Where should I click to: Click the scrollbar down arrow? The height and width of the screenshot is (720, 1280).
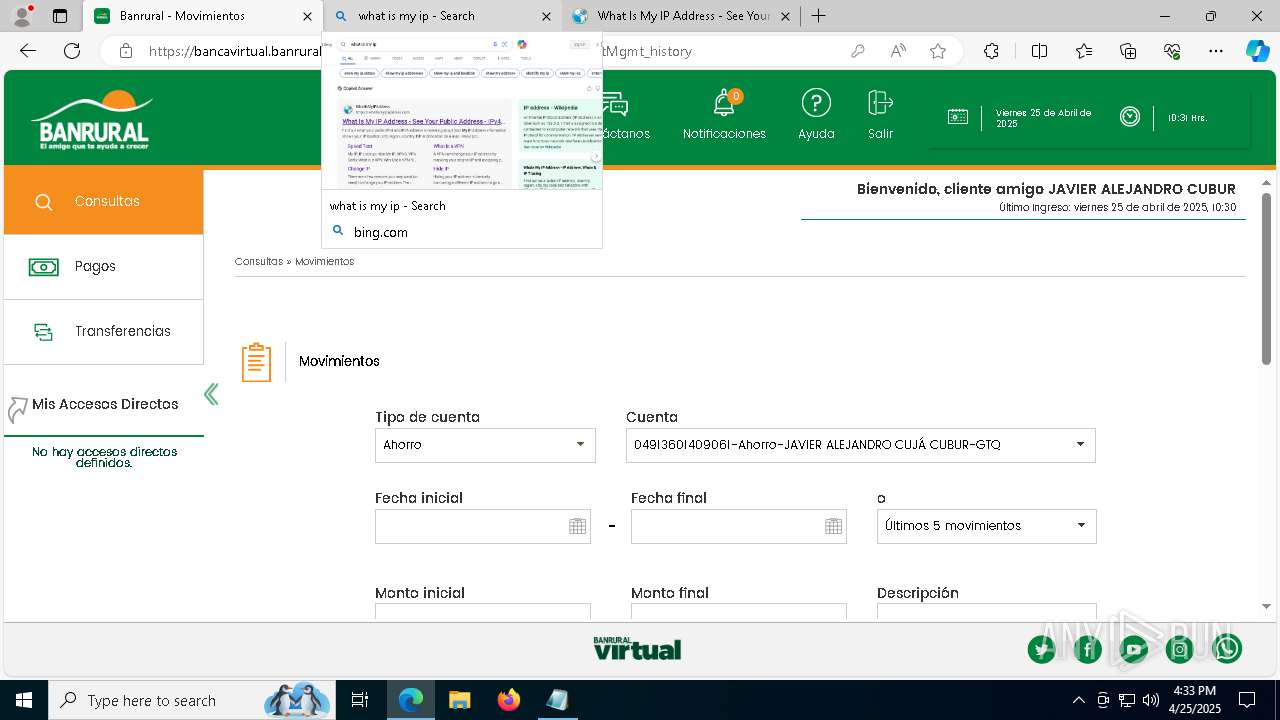coord(1266,606)
